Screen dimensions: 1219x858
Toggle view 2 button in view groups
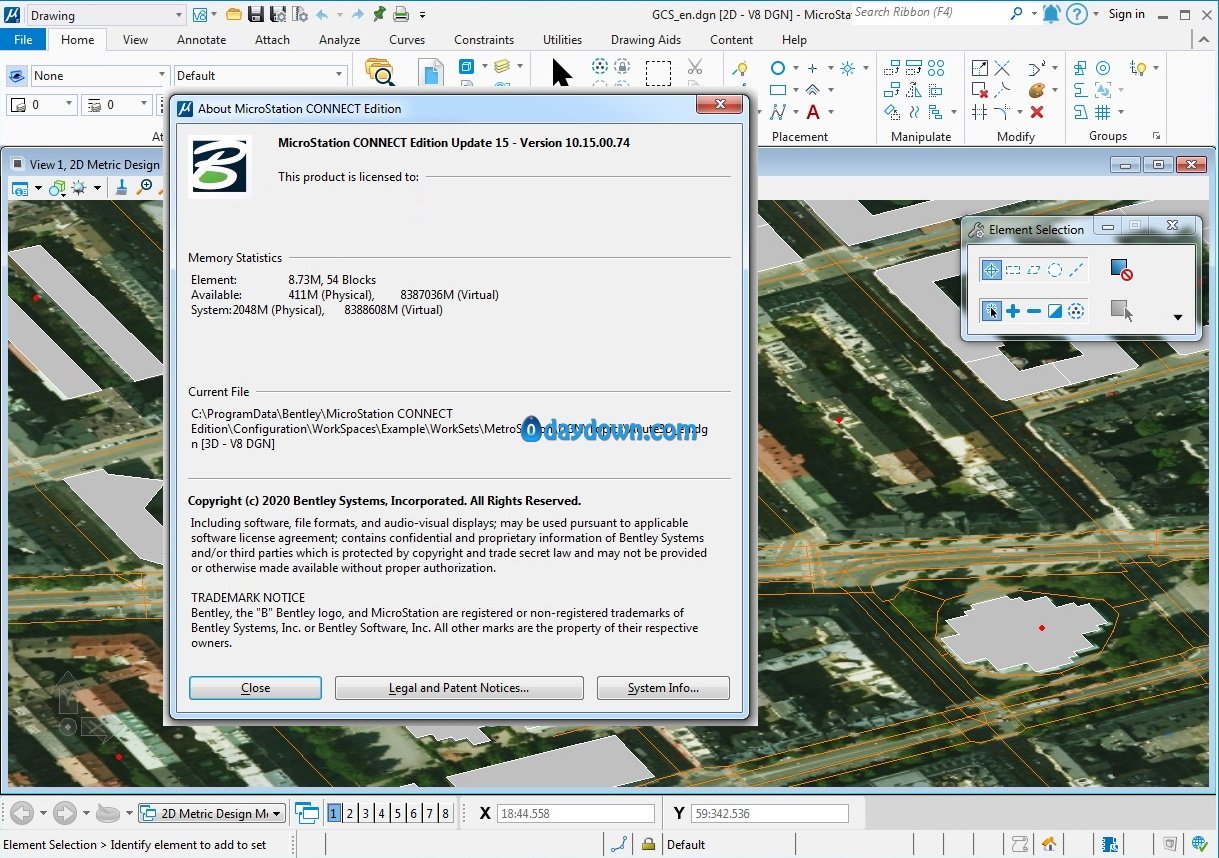coord(351,813)
